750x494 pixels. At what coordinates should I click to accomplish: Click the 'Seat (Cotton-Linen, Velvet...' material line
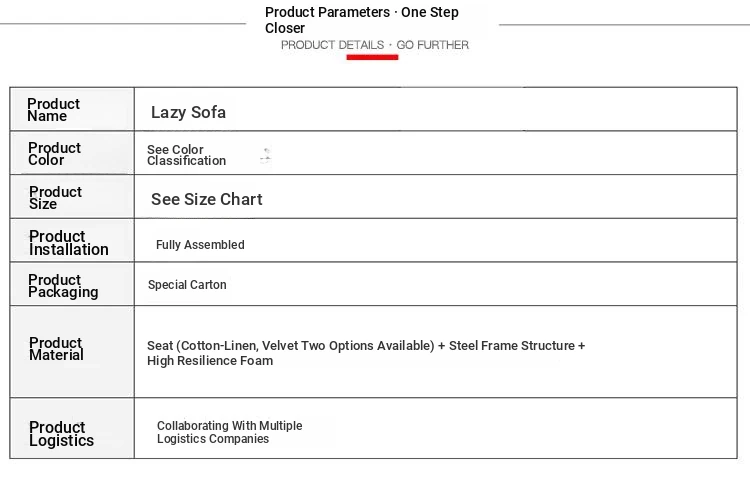(366, 345)
